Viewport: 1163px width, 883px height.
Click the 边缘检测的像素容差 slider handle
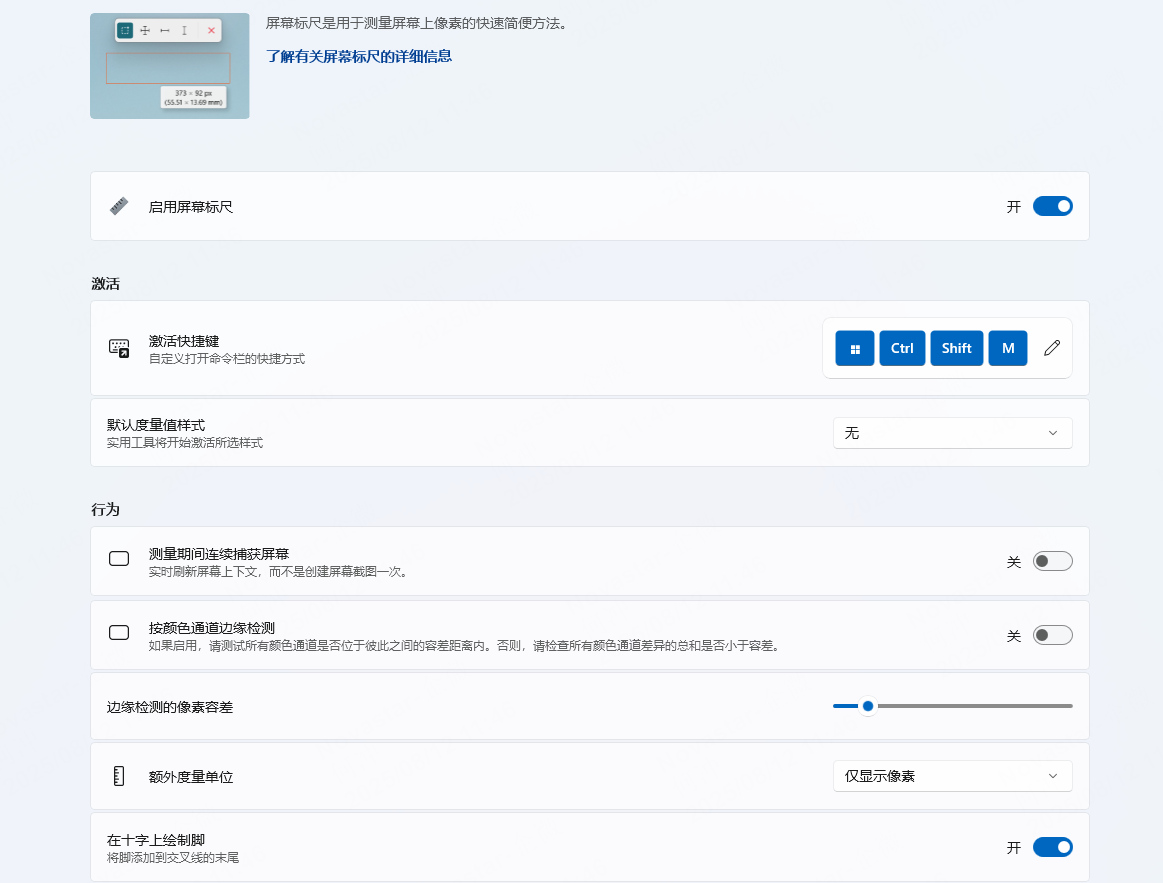click(867, 705)
